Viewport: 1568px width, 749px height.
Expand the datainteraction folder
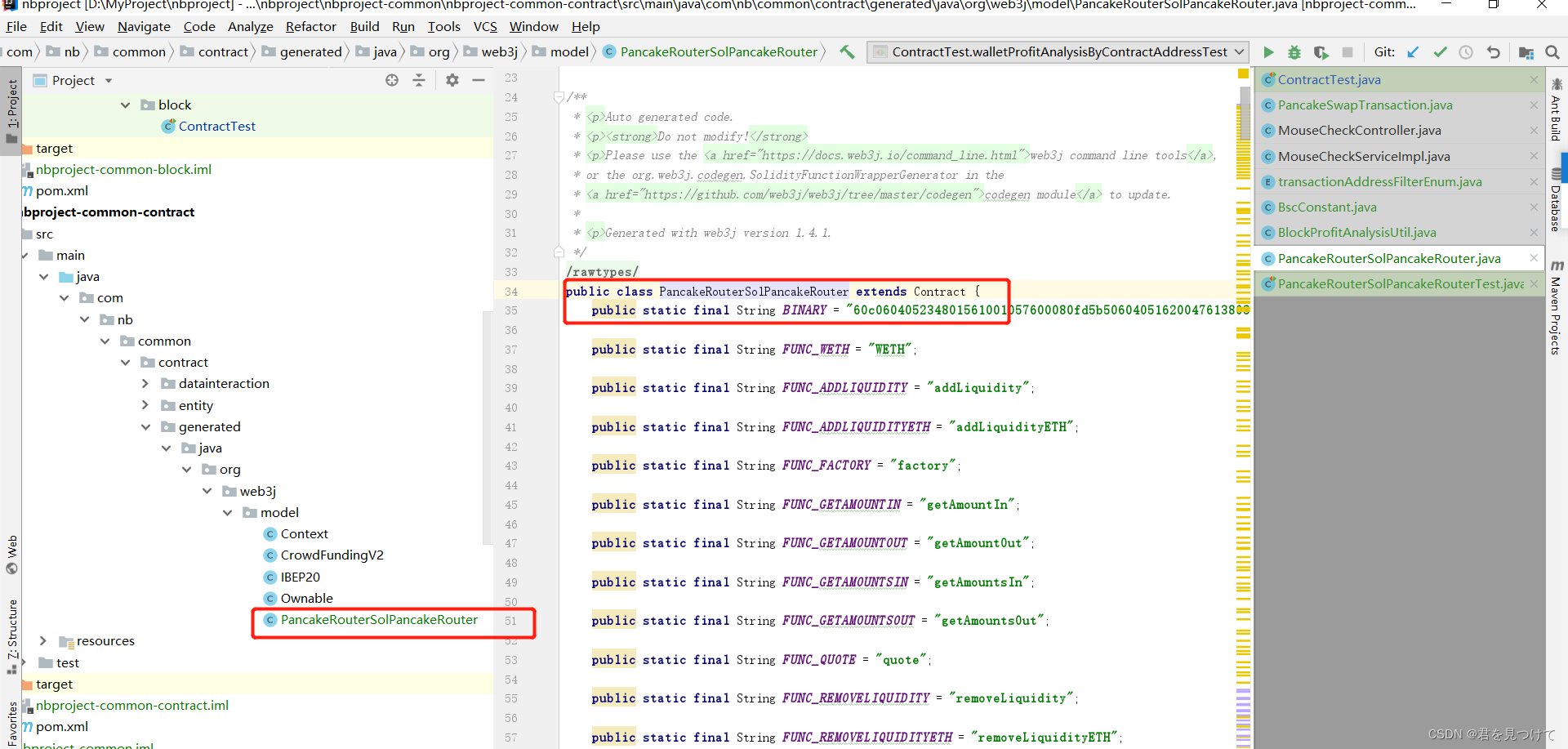click(x=145, y=383)
